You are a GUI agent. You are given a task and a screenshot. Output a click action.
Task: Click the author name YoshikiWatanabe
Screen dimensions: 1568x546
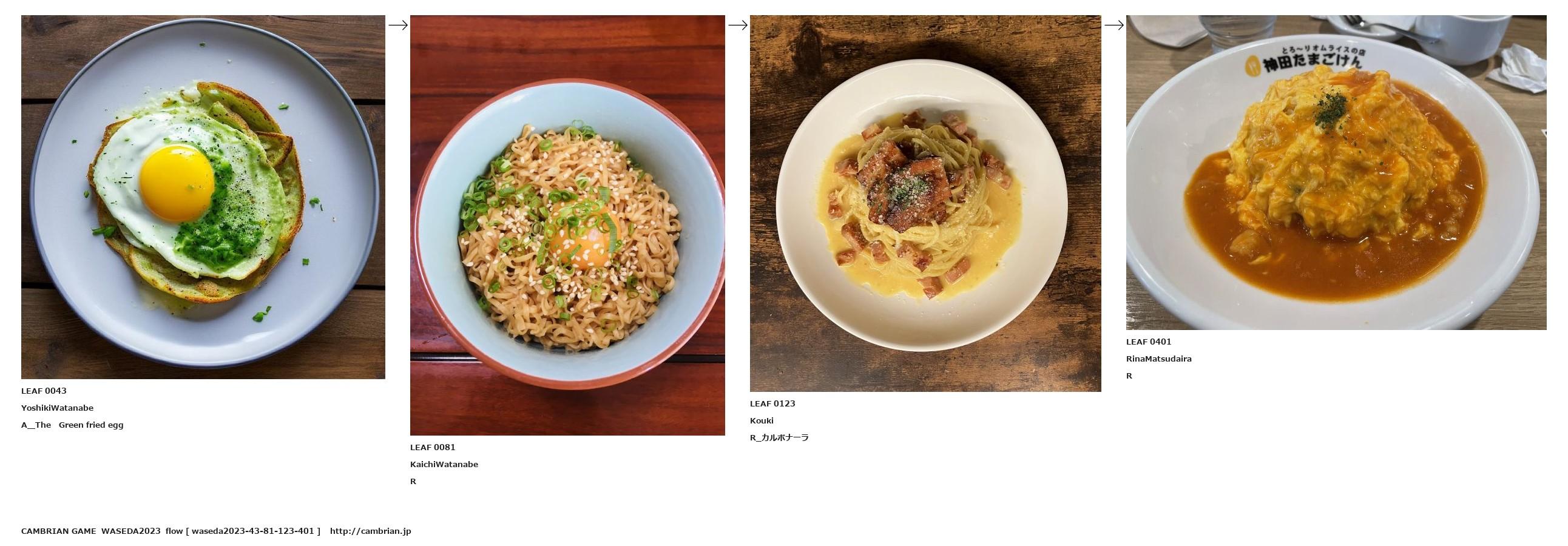pos(57,408)
